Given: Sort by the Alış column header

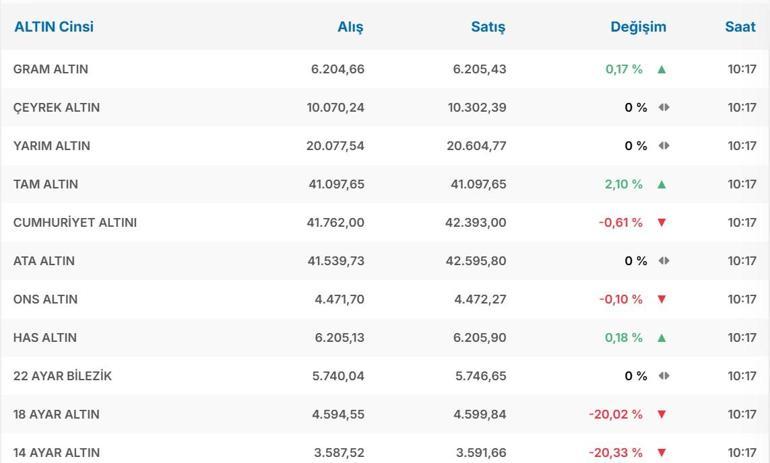Looking at the screenshot, I should [x=350, y=27].
